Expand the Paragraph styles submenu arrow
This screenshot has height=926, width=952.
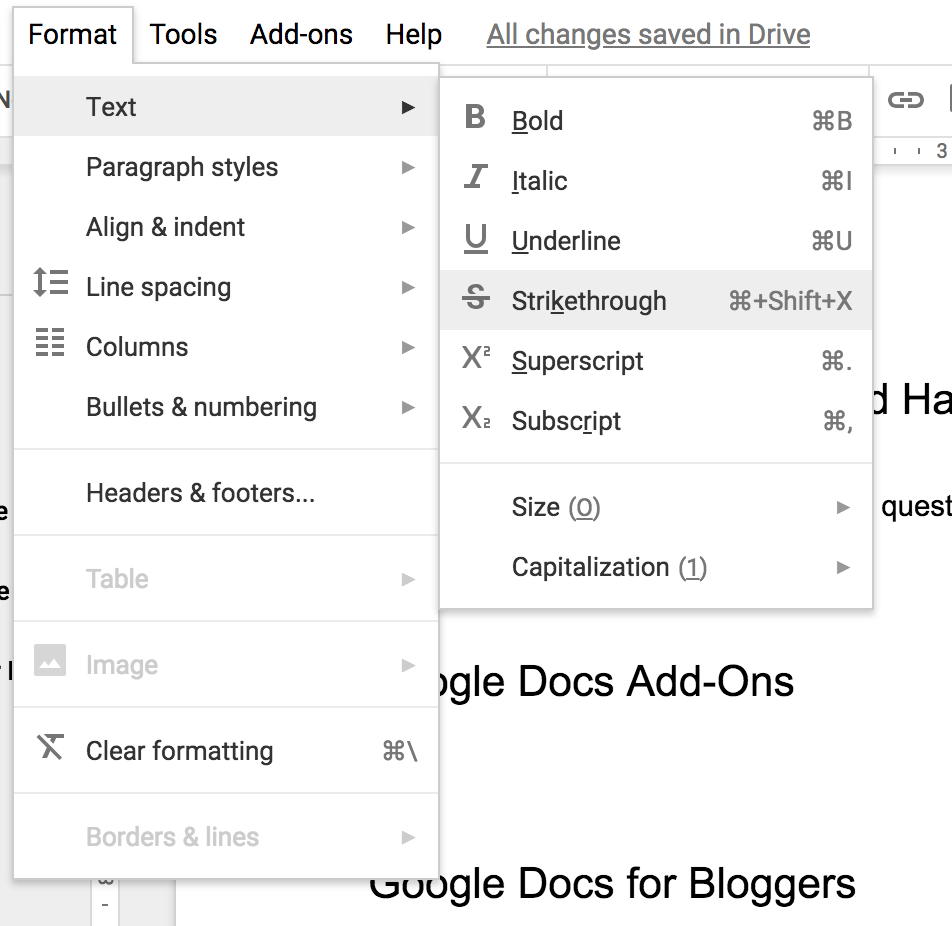(408, 167)
